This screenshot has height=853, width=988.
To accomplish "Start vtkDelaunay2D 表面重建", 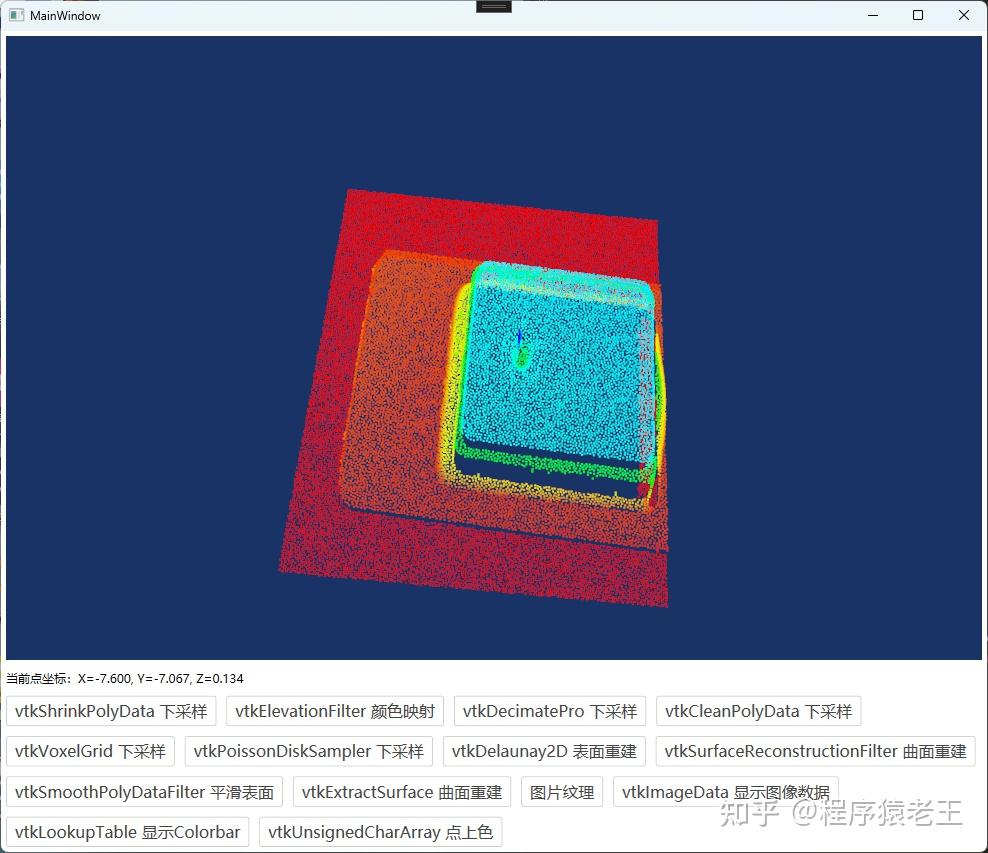I will 544,752.
